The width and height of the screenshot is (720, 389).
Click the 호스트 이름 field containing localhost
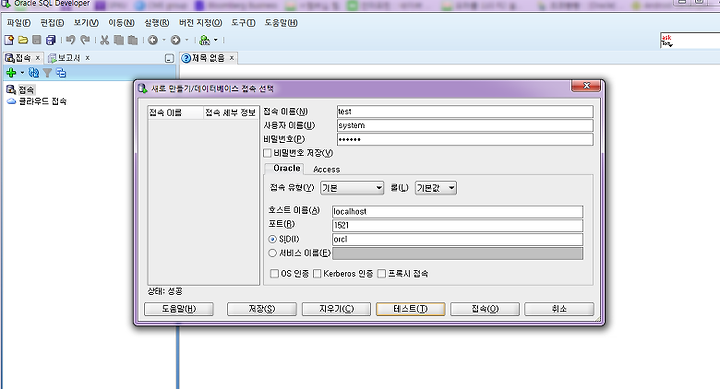point(457,212)
